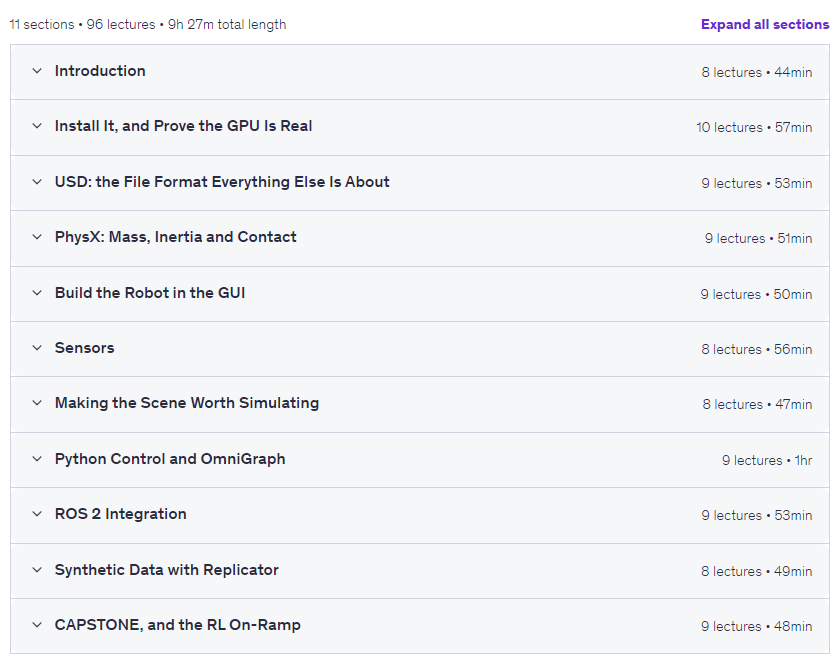Click chevron next to Making the Scene
The image size is (833, 662).
(x=37, y=403)
